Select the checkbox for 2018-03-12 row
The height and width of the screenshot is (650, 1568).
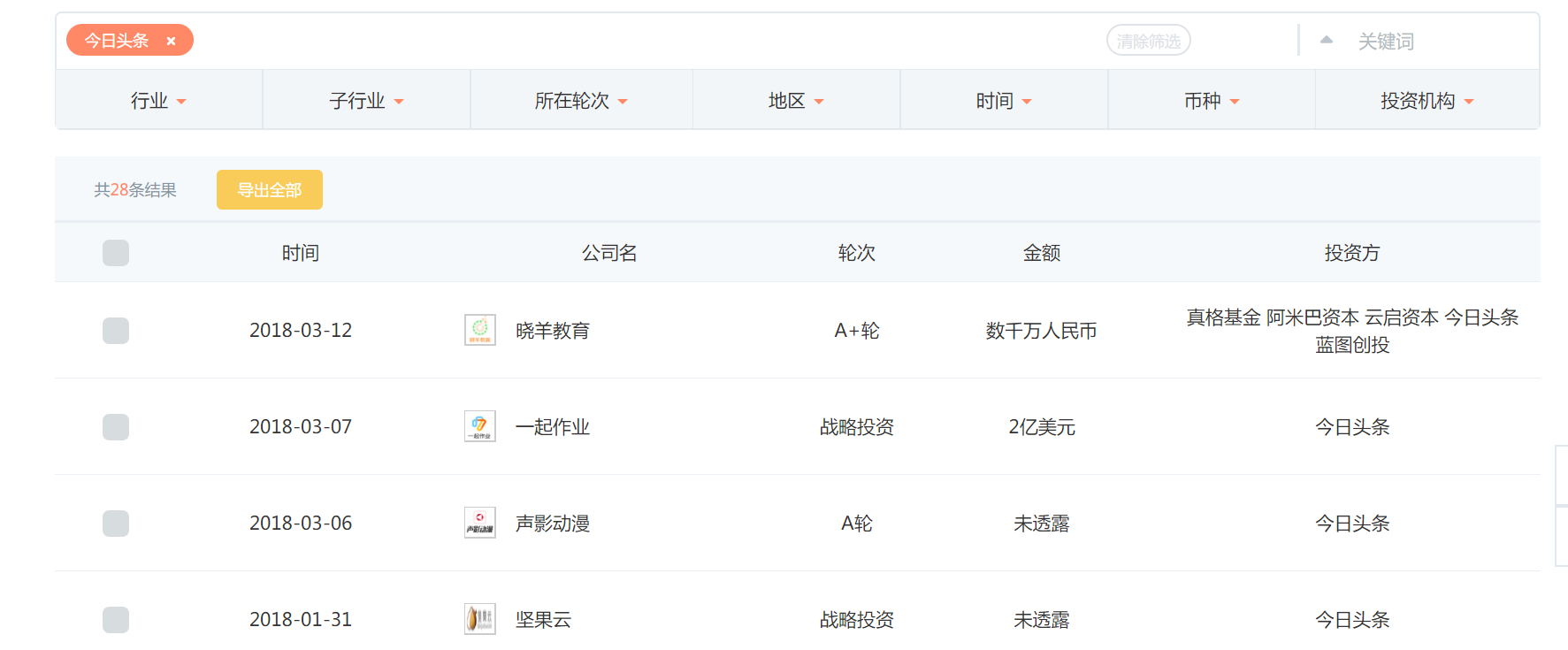pos(116,331)
